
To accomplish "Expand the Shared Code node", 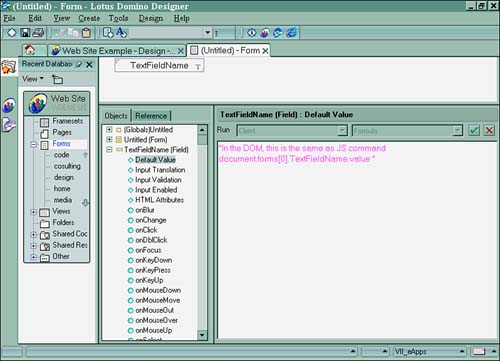I will point(34,235).
